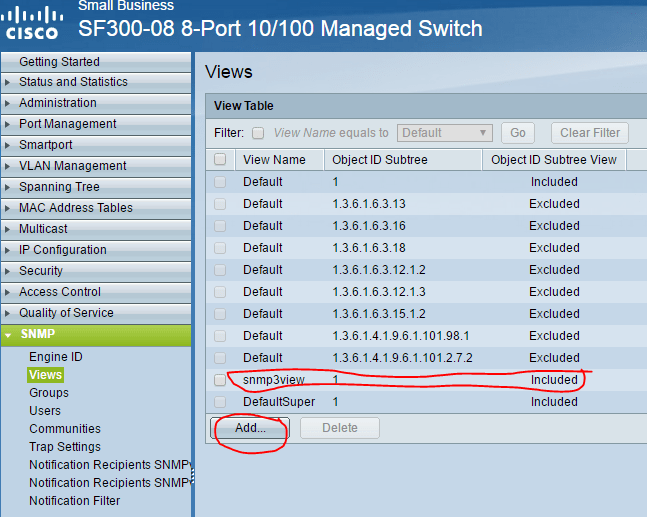Screen dimensions: 647x517
Task: Click the DefaultSuper name cell
Action: click(x=279, y=402)
